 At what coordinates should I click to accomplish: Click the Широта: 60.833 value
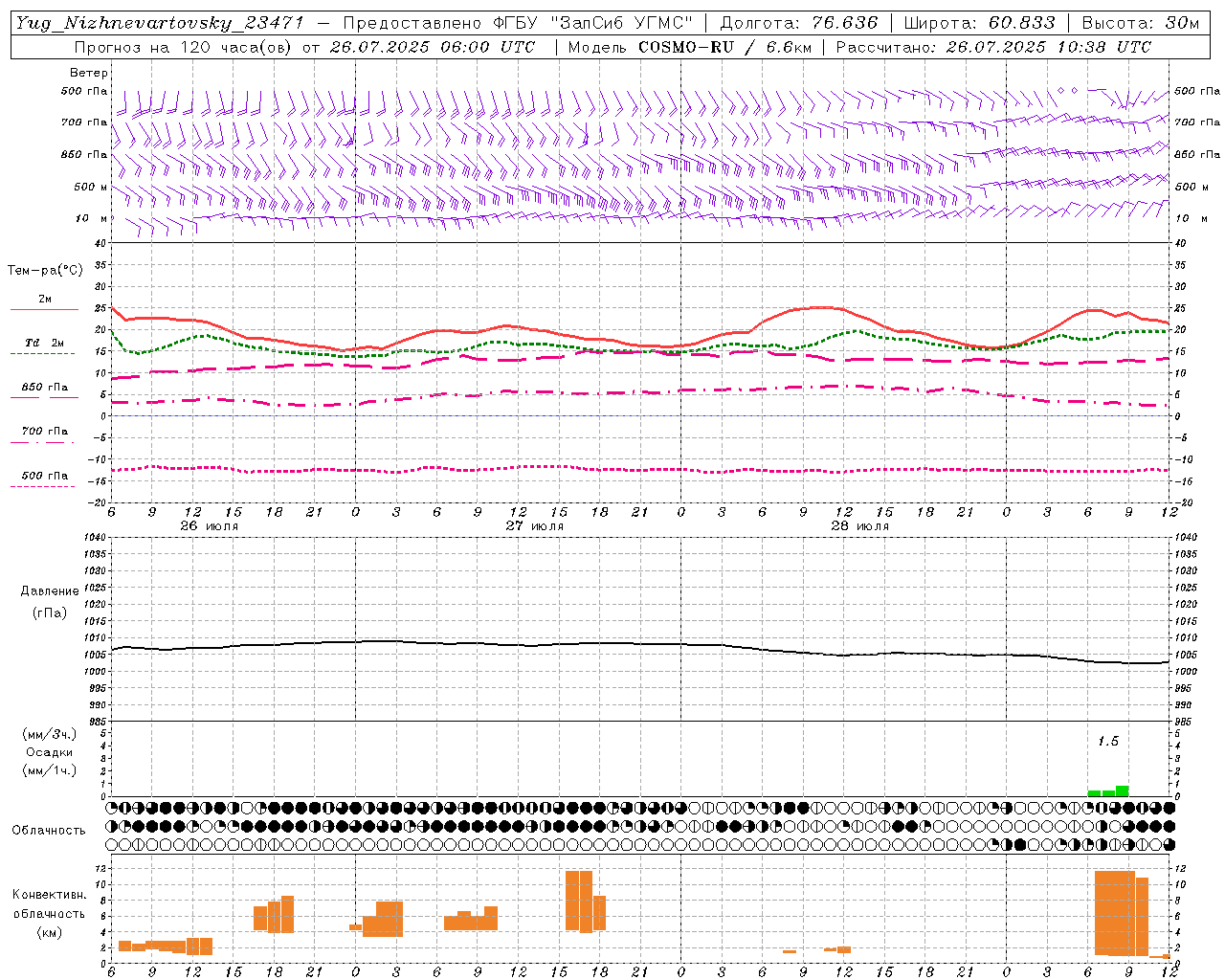[x=980, y=23]
